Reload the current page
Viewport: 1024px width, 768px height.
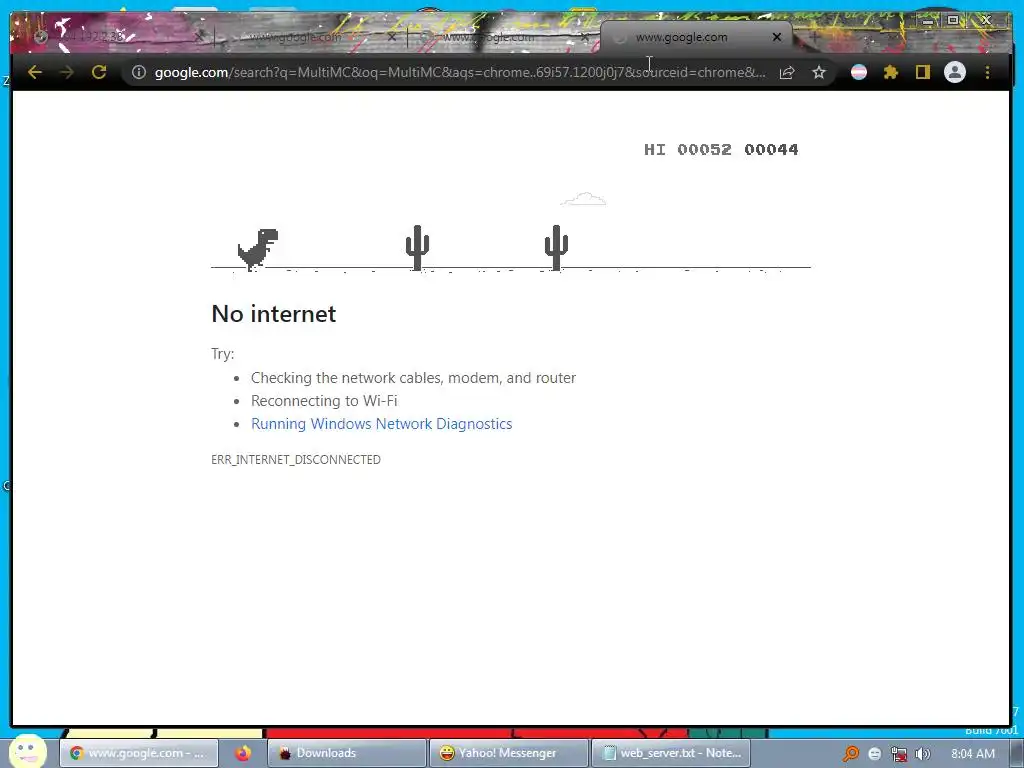pyautogui.click(x=99, y=72)
